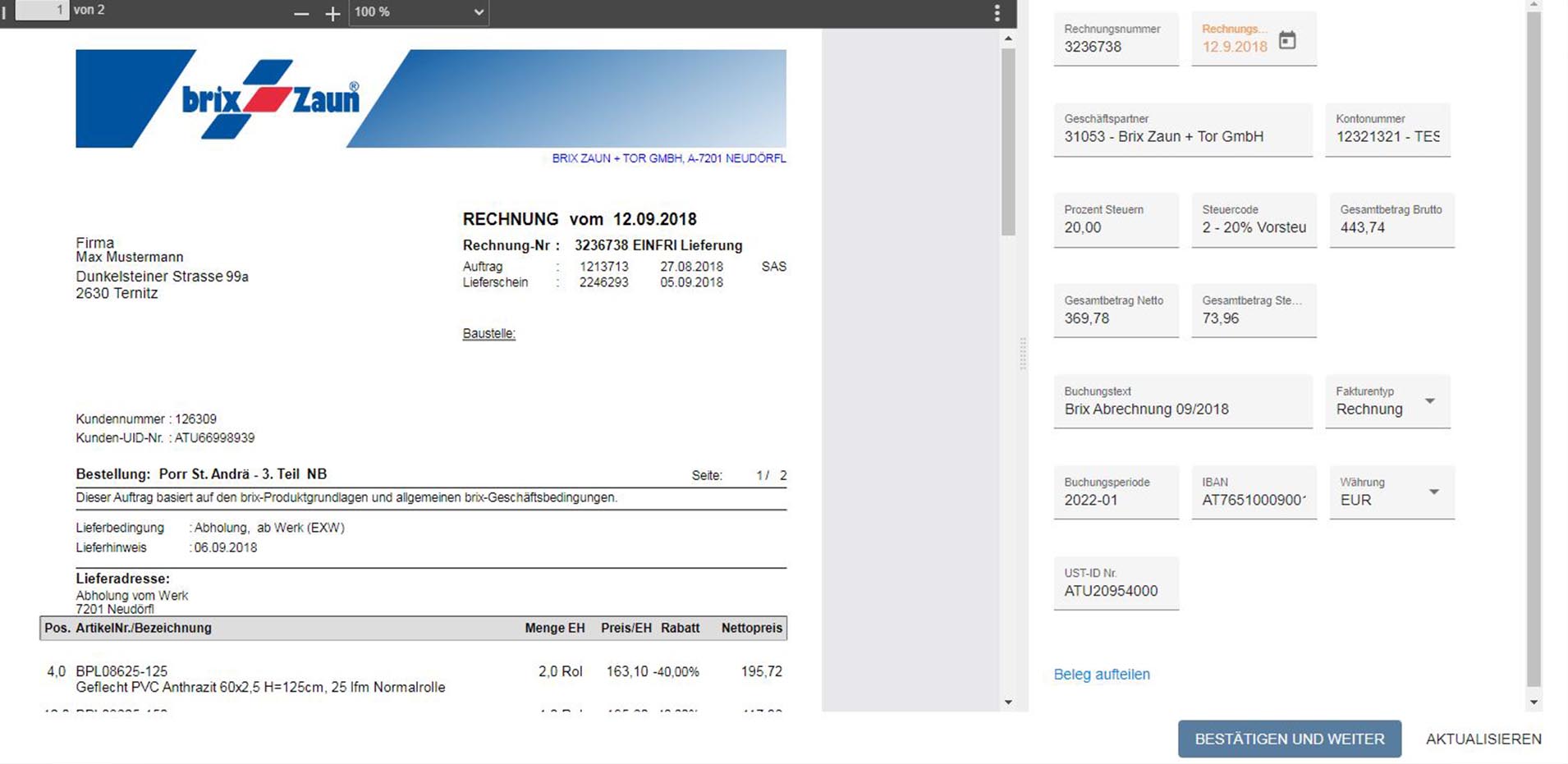Click the unit price '163,10' in table

tap(627, 671)
